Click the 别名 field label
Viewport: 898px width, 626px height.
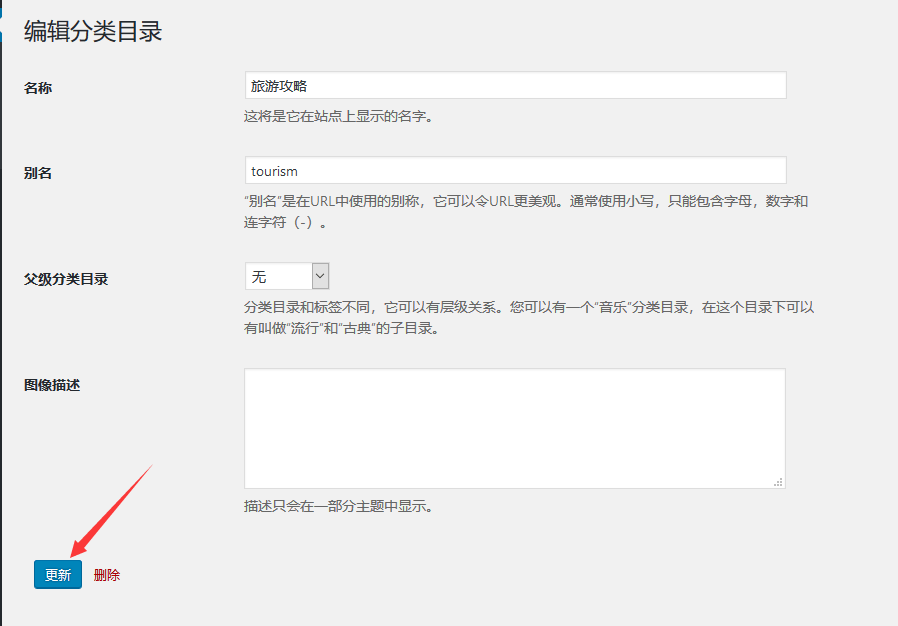tap(38, 173)
